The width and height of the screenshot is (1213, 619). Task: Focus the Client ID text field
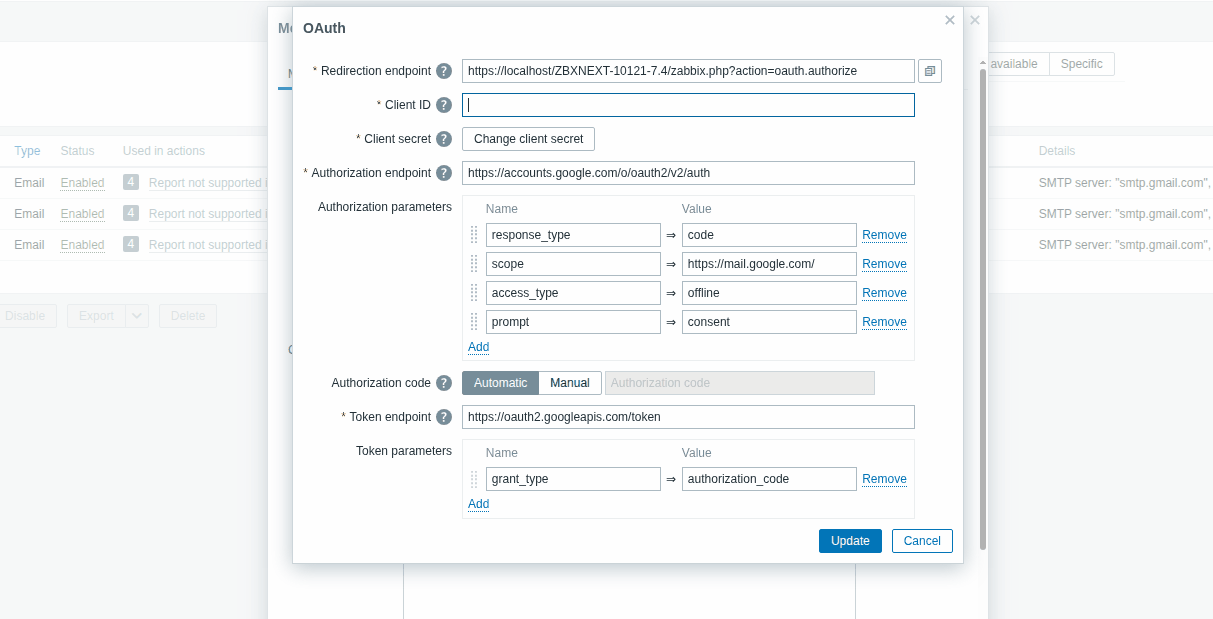coord(688,105)
